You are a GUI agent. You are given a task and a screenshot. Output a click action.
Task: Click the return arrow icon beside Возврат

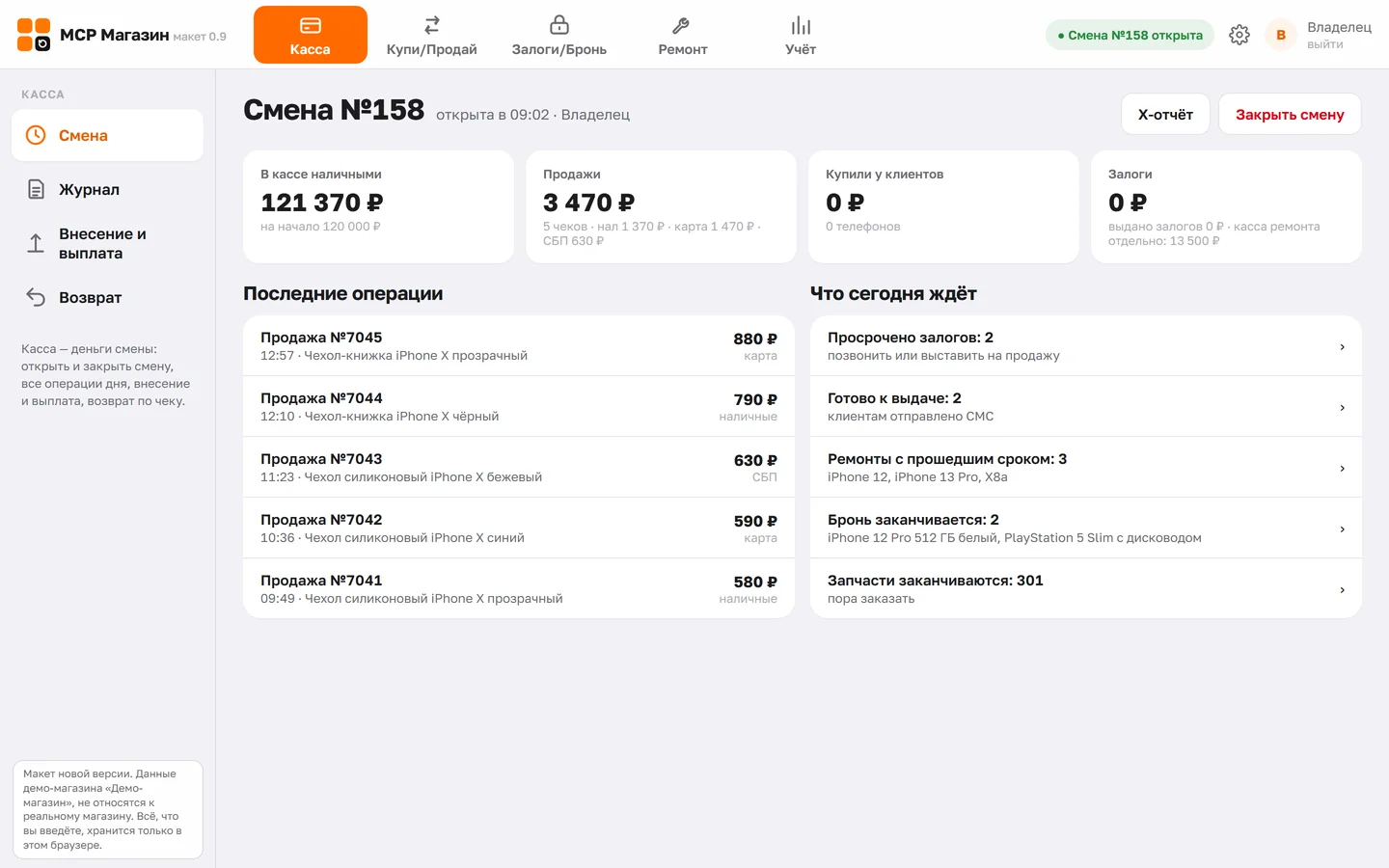pos(36,297)
